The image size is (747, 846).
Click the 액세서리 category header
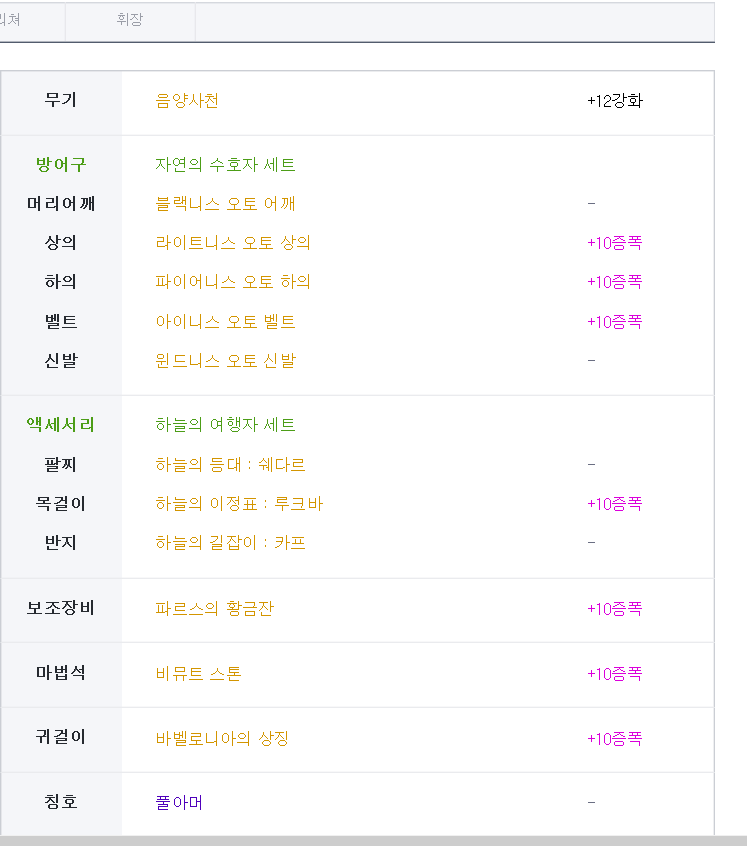(61, 425)
